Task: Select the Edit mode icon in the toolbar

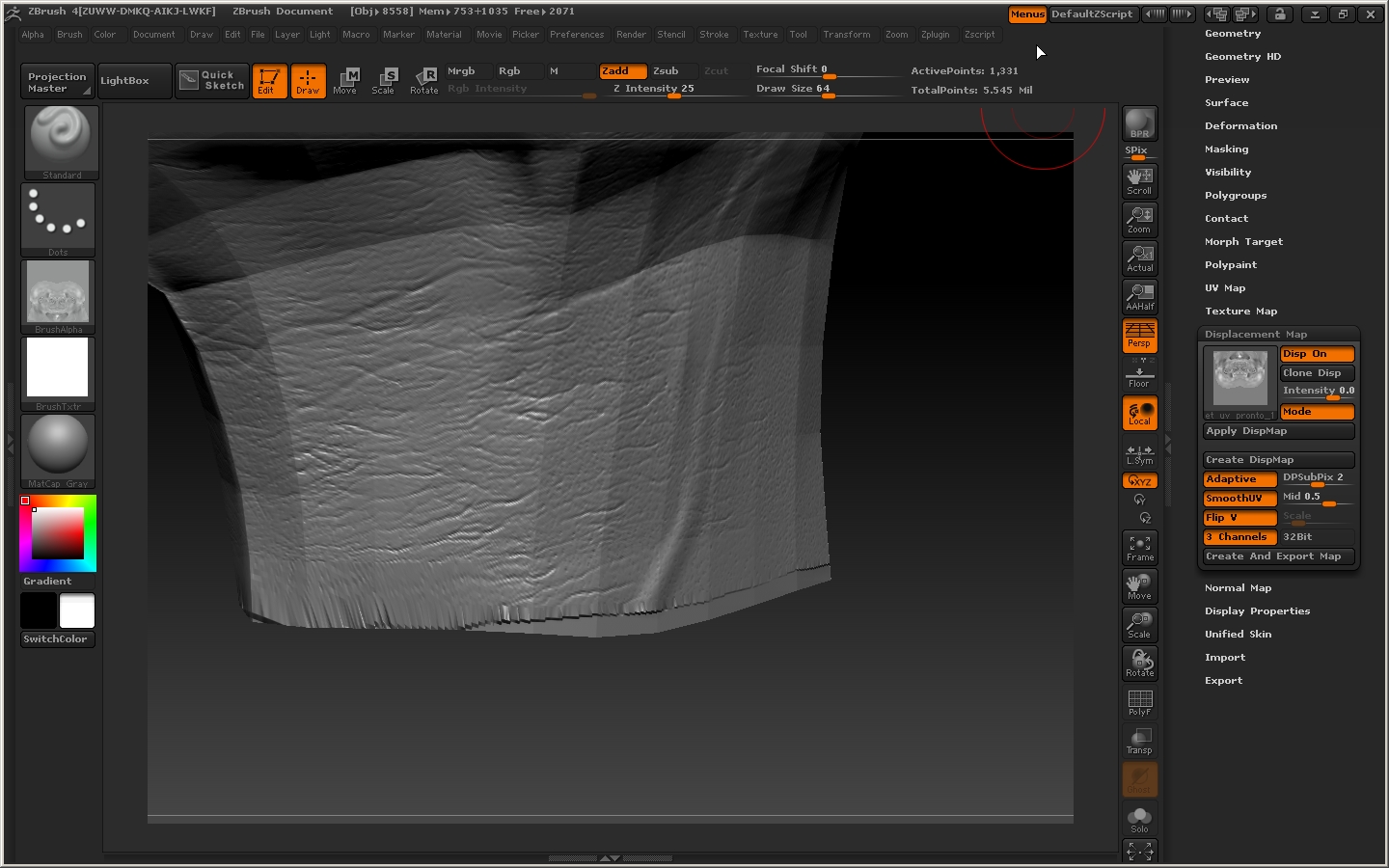Action: [269, 81]
